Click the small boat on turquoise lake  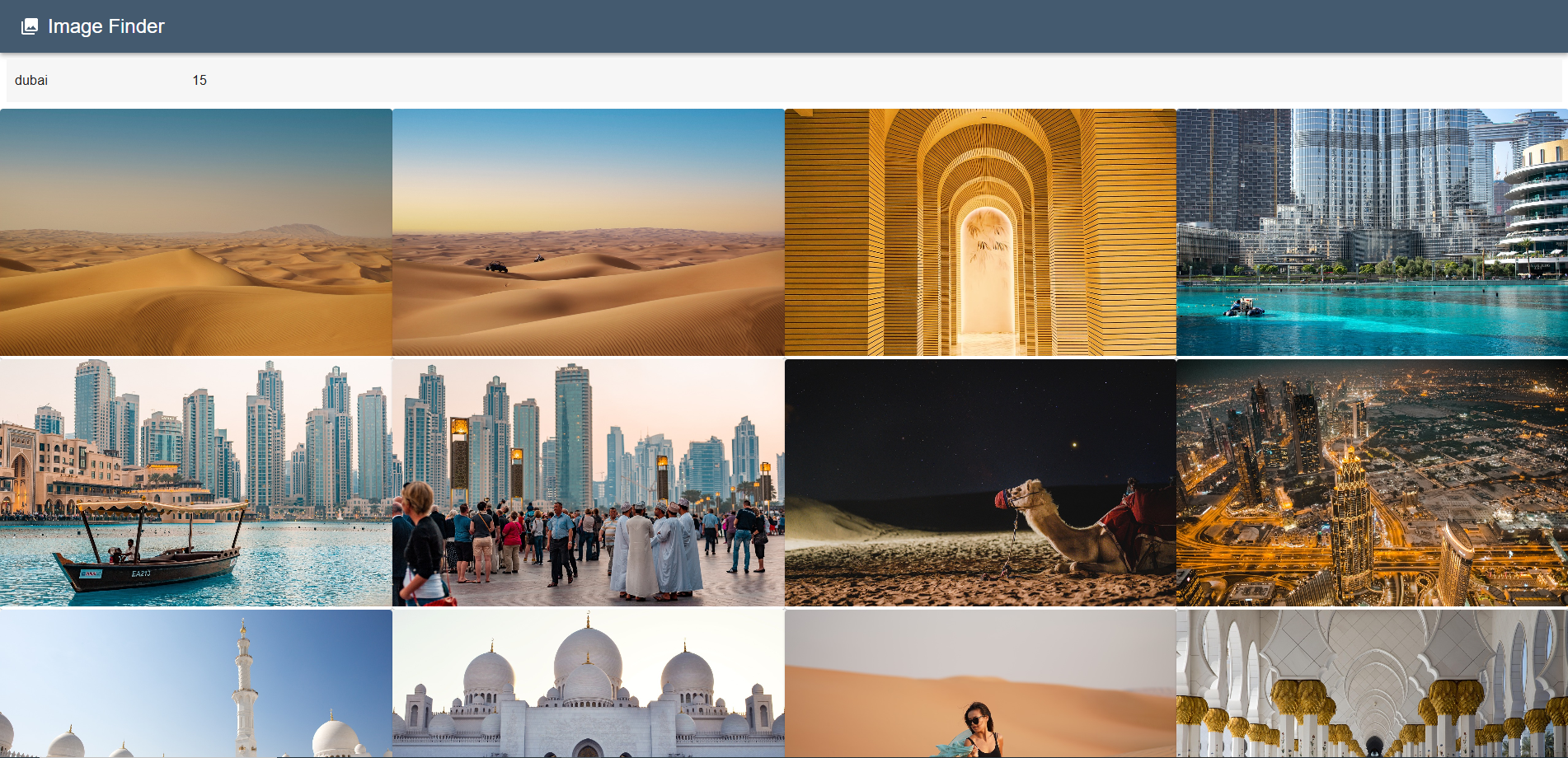1244,308
